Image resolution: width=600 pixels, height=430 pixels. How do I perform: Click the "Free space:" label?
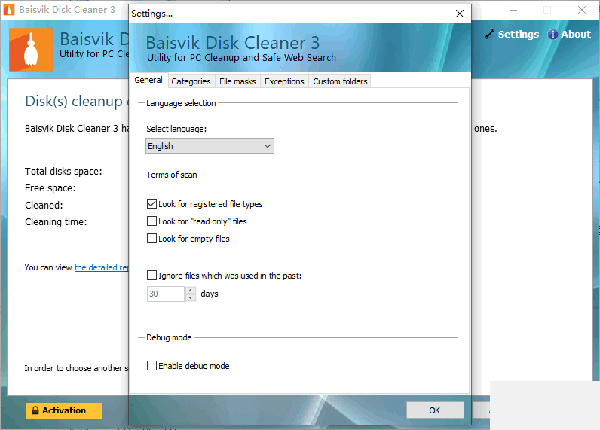50,188
